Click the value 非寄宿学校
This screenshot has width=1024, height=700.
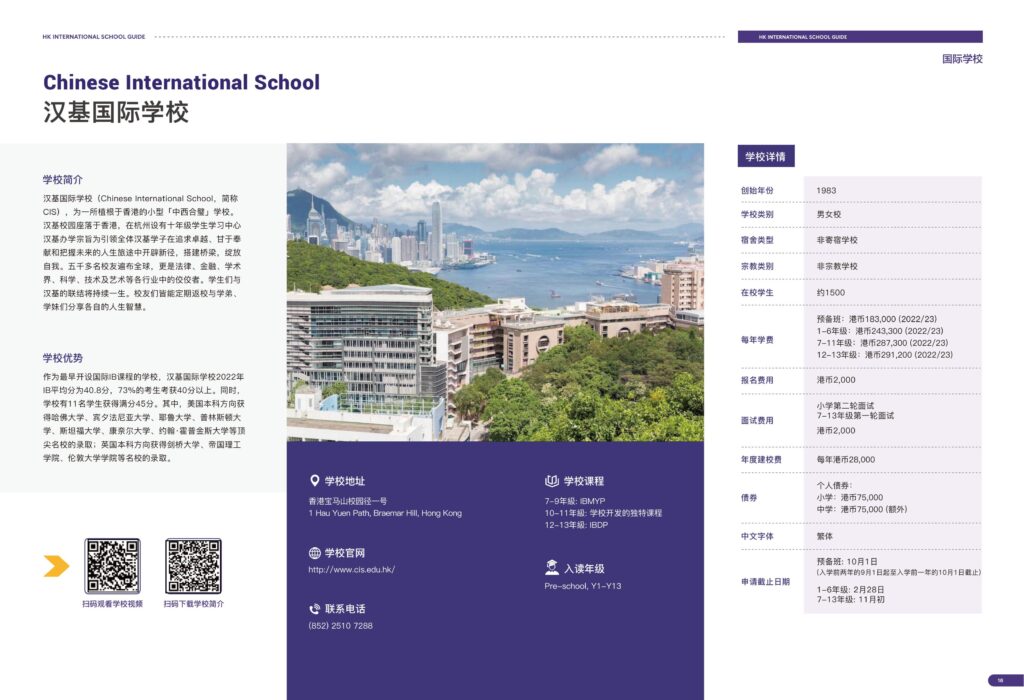tap(837, 240)
